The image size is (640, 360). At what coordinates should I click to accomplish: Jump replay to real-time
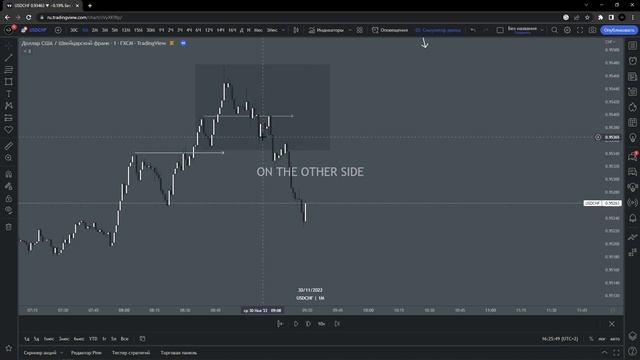coord(337,324)
